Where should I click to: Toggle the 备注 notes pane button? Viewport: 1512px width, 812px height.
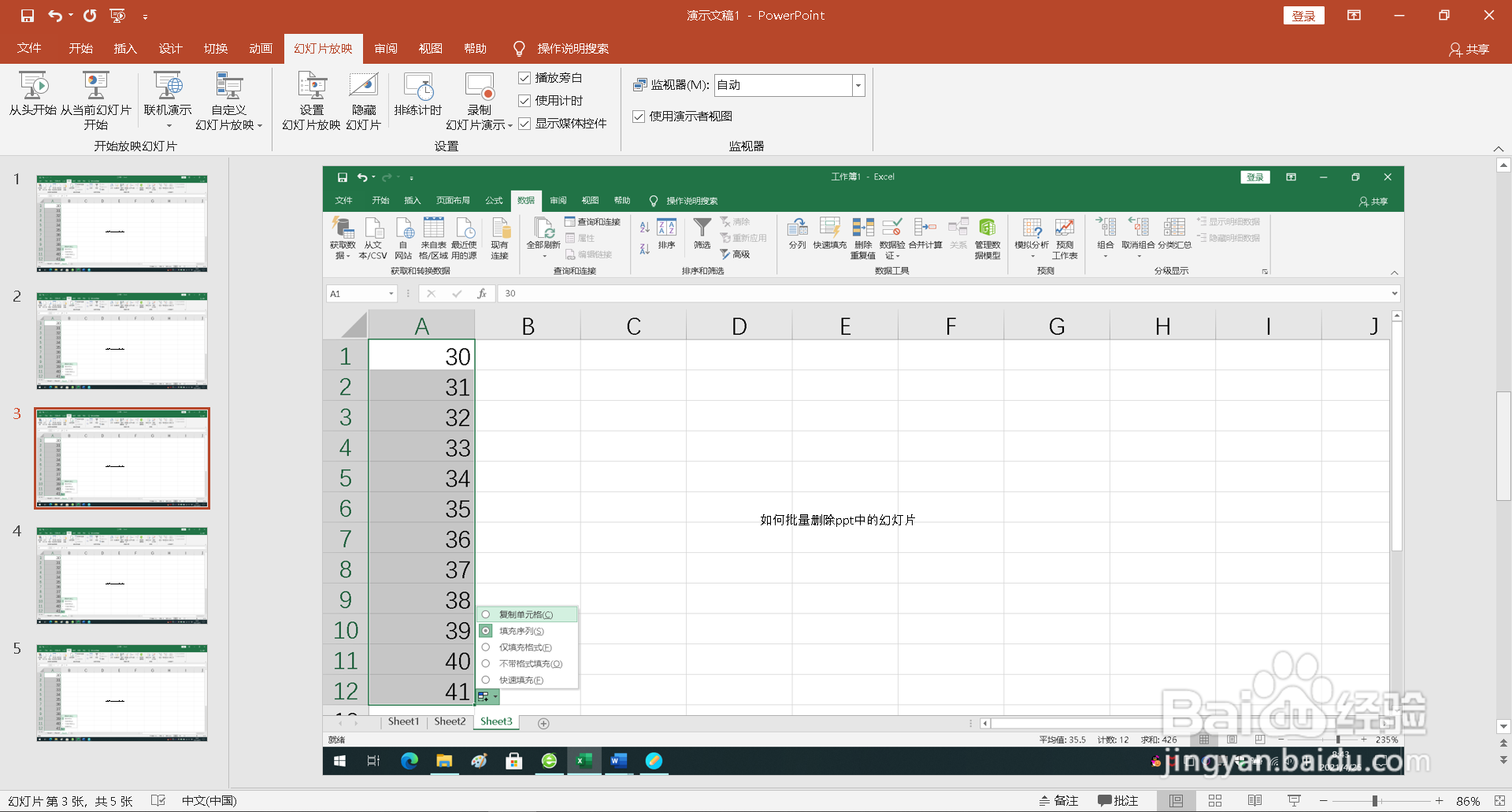click(1058, 801)
